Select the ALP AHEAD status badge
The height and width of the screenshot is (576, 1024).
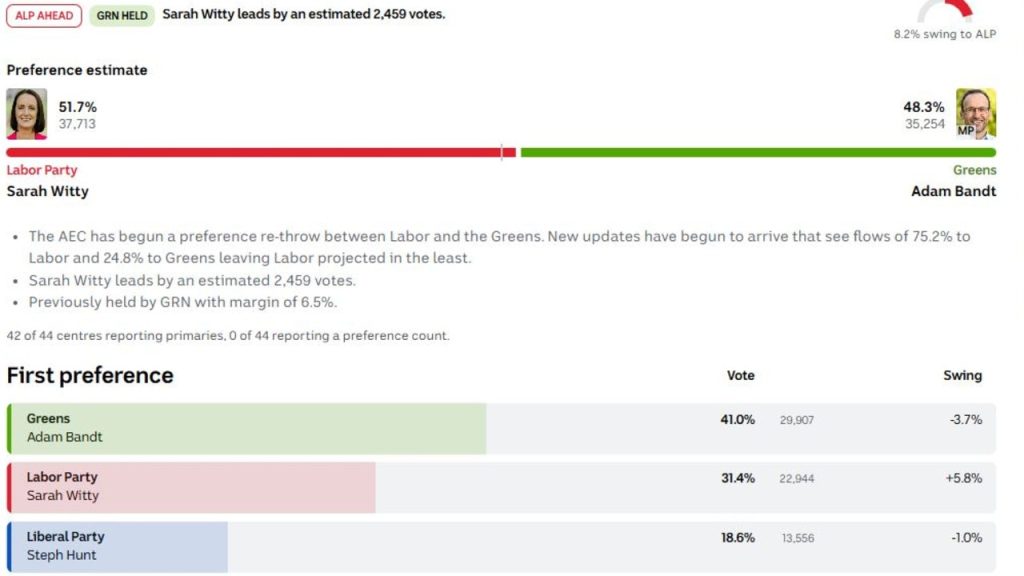click(x=44, y=15)
